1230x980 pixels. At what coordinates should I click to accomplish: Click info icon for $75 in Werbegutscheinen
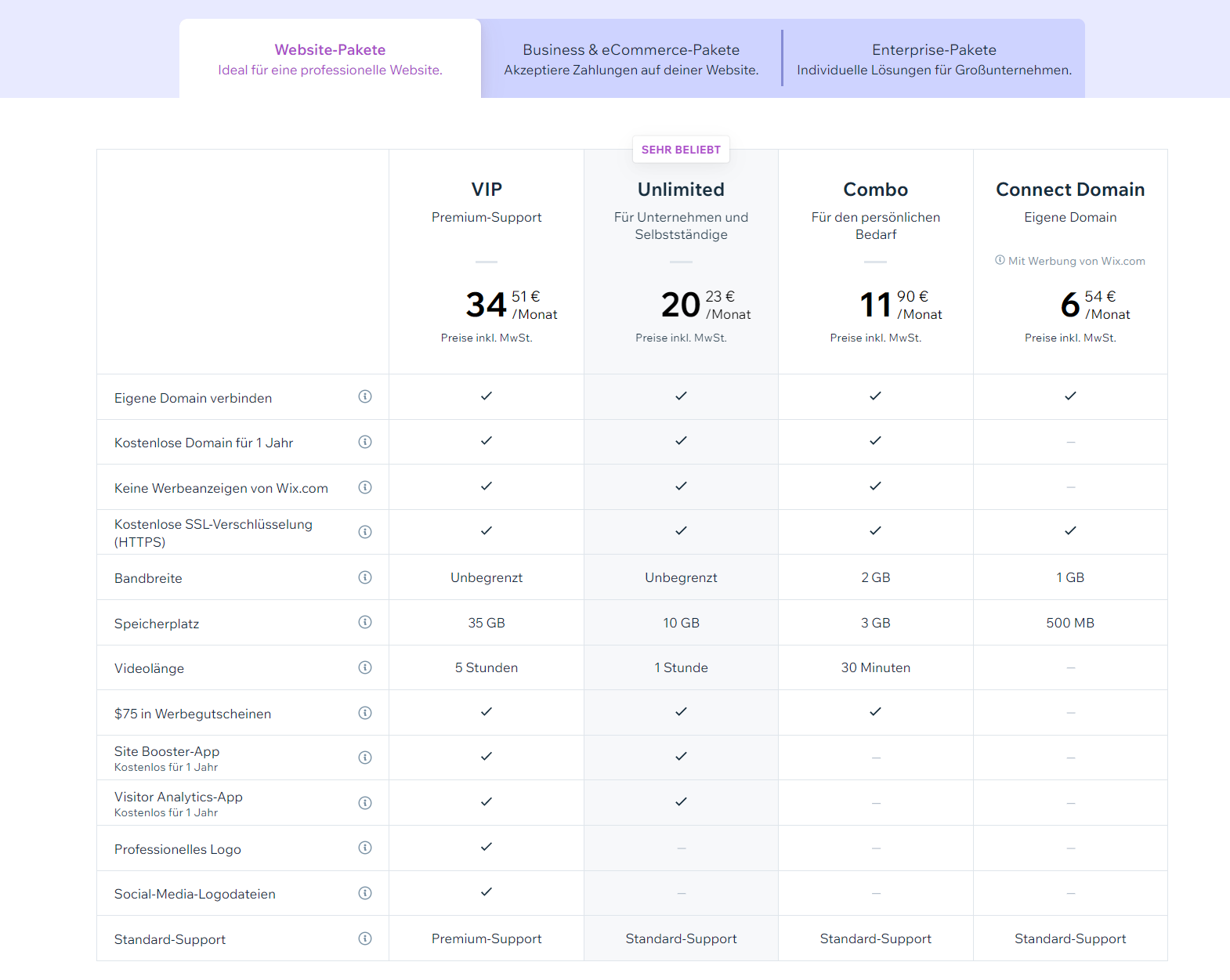pos(365,713)
